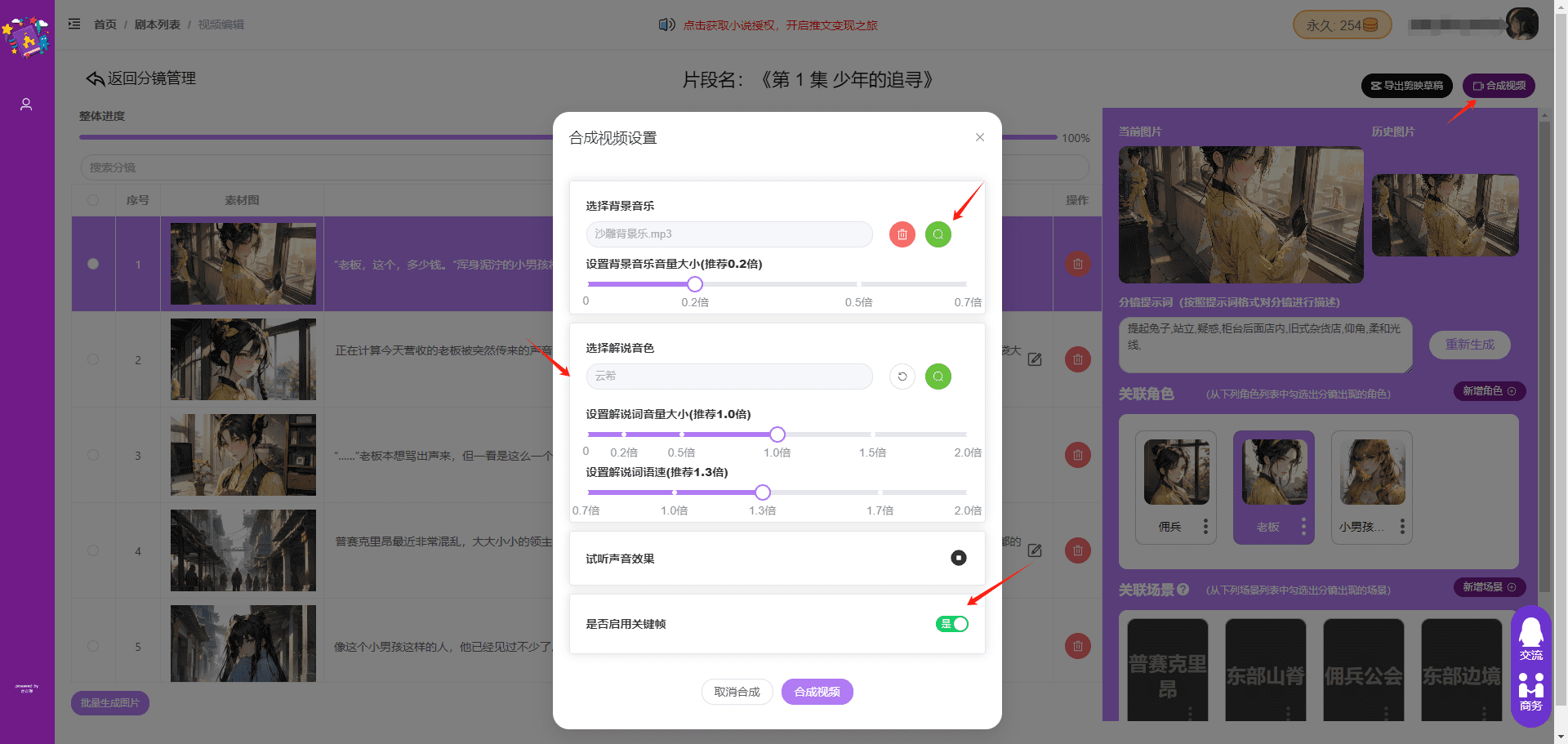Viewport: 1568px width, 744px height.
Task: Click the 重新生成 button
Action: click(x=1469, y=345)
